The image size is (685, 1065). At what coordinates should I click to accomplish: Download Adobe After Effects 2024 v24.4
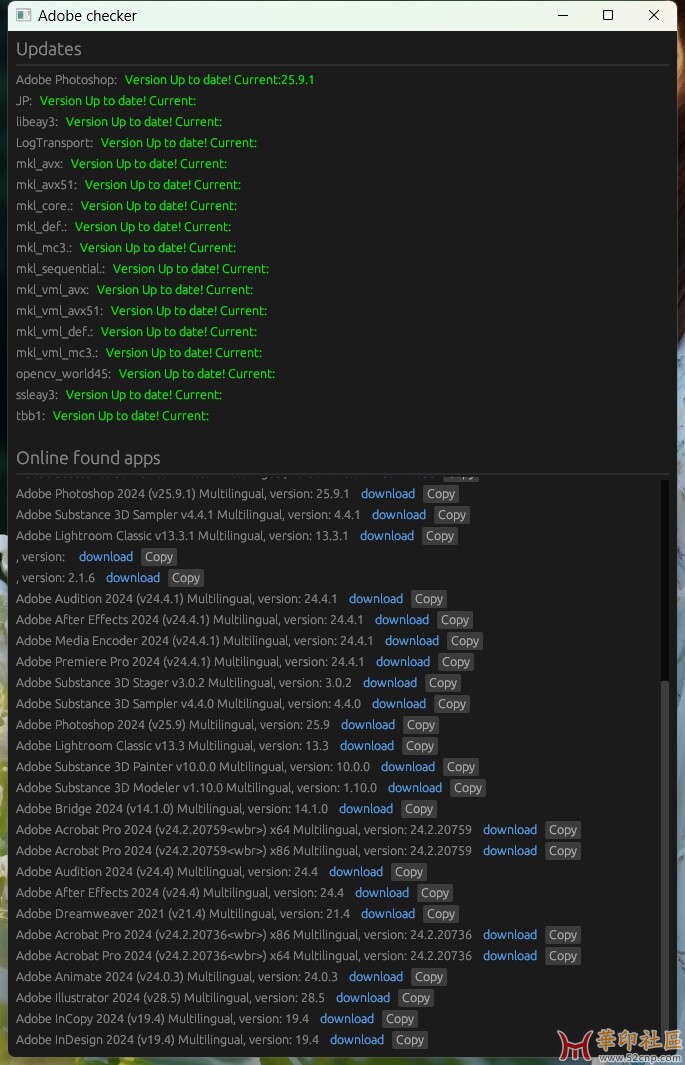pyautogui.click(x=382, y=894)
